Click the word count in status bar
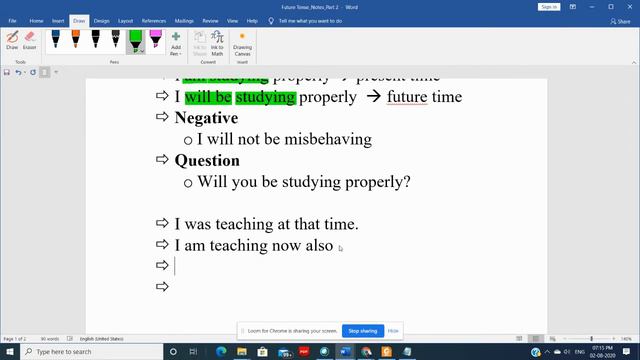Viewport: 640px width, 360px height. click(50, 339)
